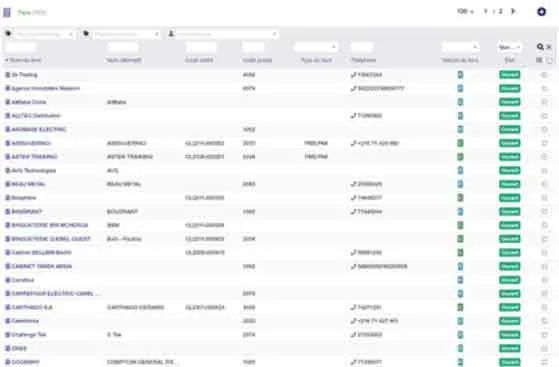Tick checkbox for BOUDRANT row
The width and height of the screenshot is (559, 367).
tap(544, 211)
